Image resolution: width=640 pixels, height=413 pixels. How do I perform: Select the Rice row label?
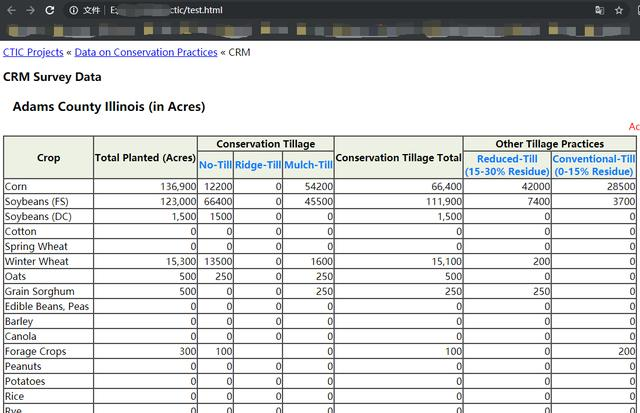[14, 396]
